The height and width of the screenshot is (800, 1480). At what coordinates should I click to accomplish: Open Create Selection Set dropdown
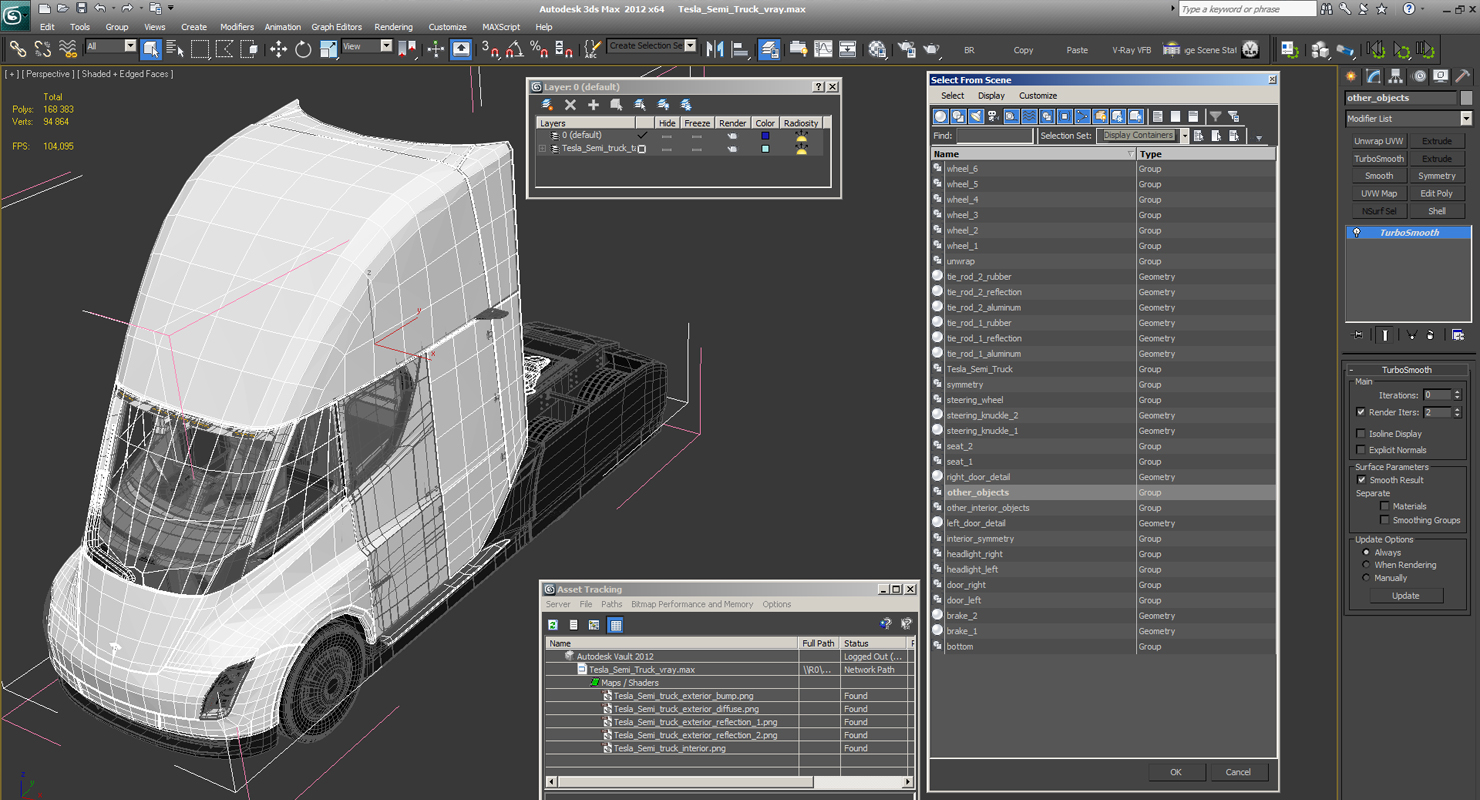pos(690,46)
